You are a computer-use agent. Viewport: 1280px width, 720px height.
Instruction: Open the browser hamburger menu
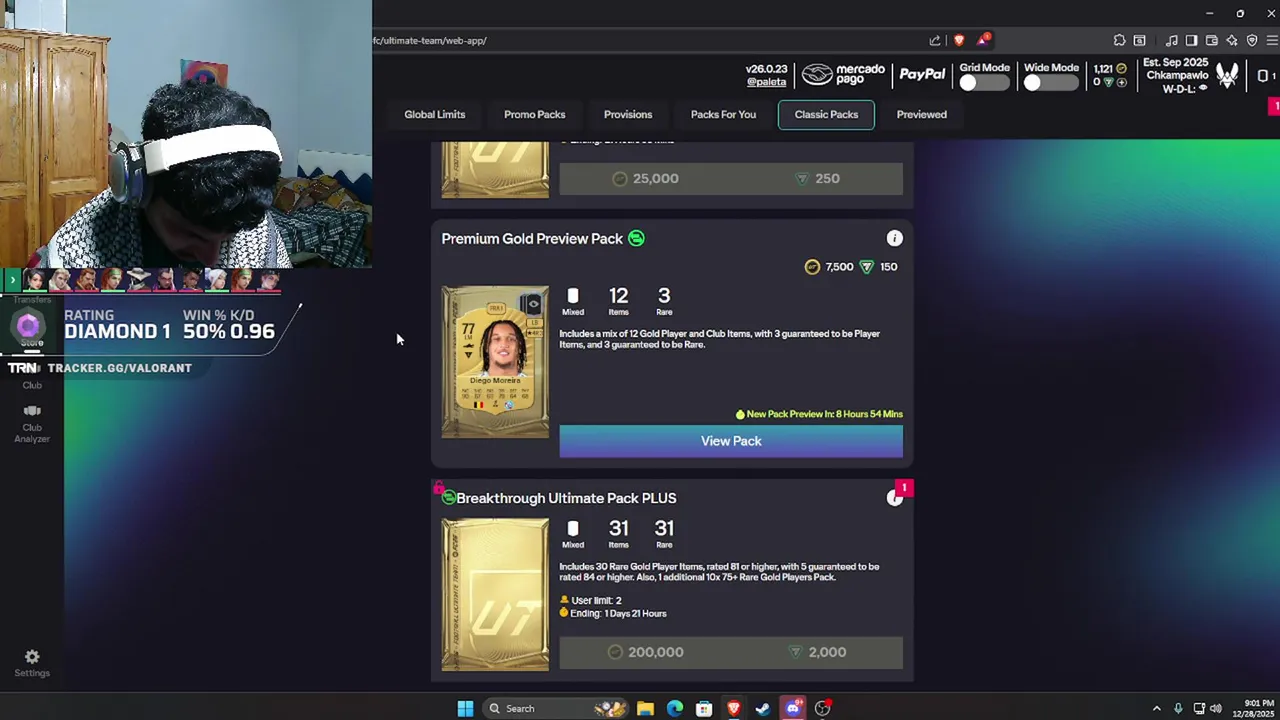click(1272, 40)
